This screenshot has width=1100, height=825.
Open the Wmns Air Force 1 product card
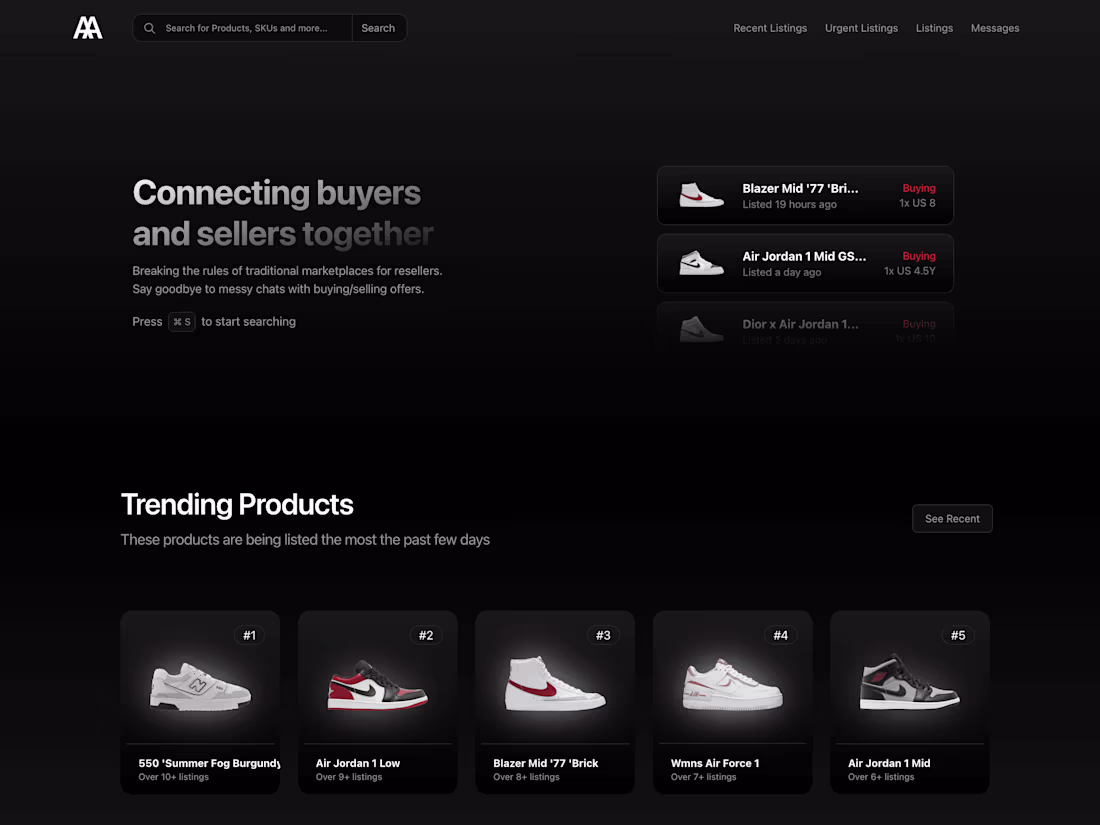click(732, 700)
